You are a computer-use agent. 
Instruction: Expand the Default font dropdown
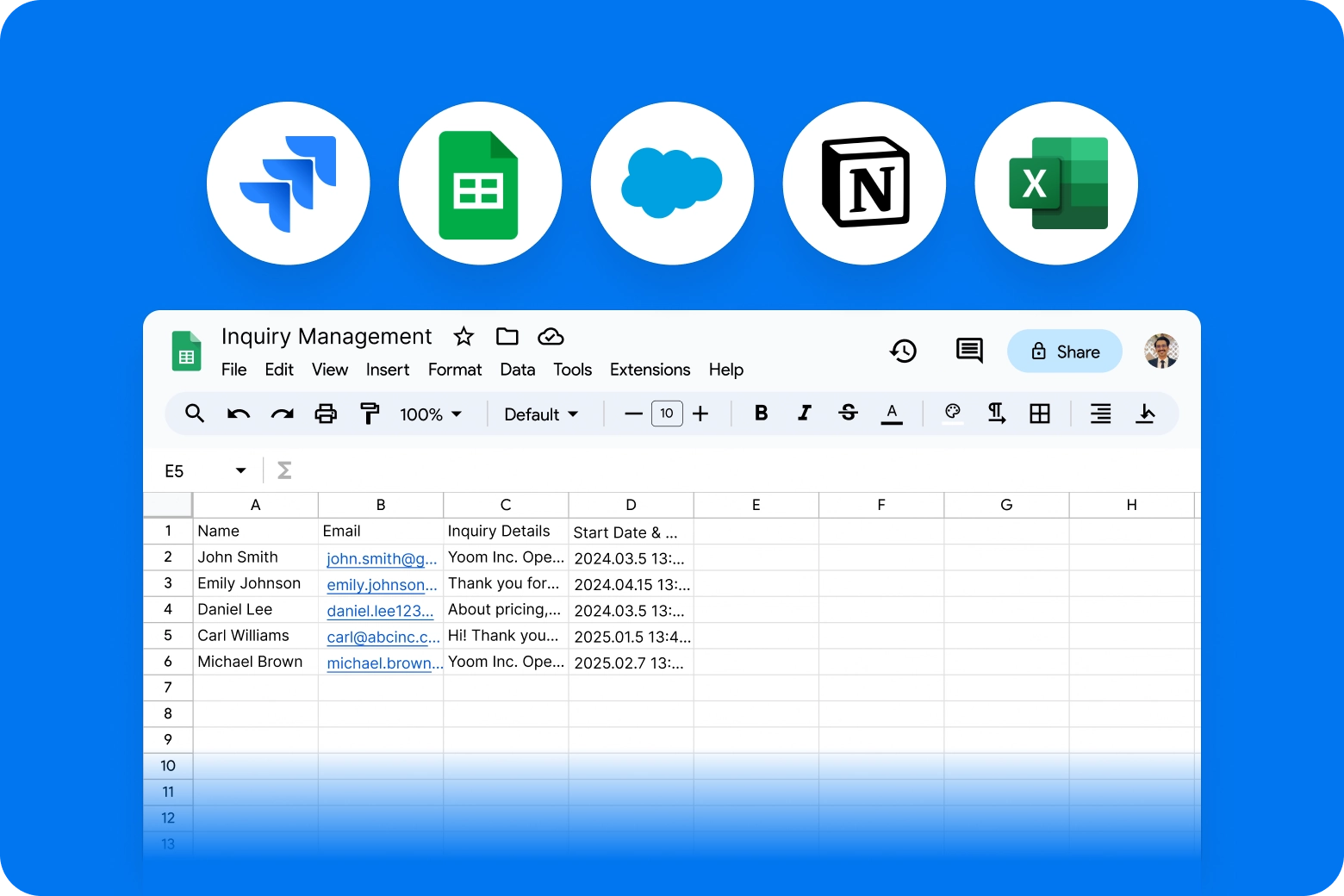tap(541, 414)
